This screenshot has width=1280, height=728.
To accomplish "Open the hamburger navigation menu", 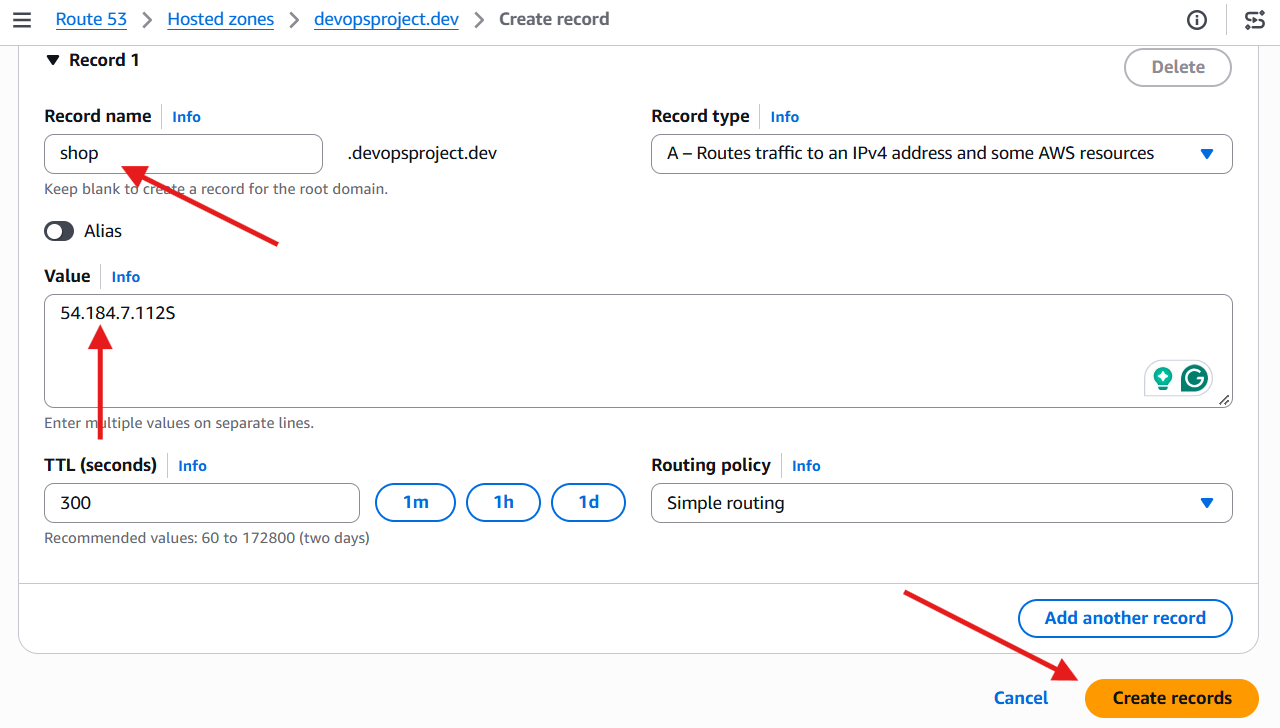I will coord(22,19).
